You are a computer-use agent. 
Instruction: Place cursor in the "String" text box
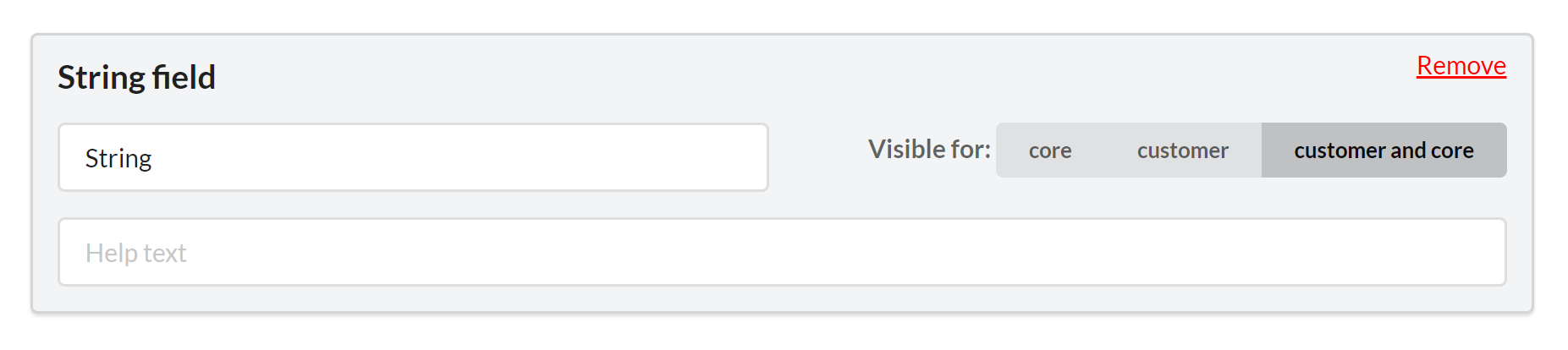(413, 158)
